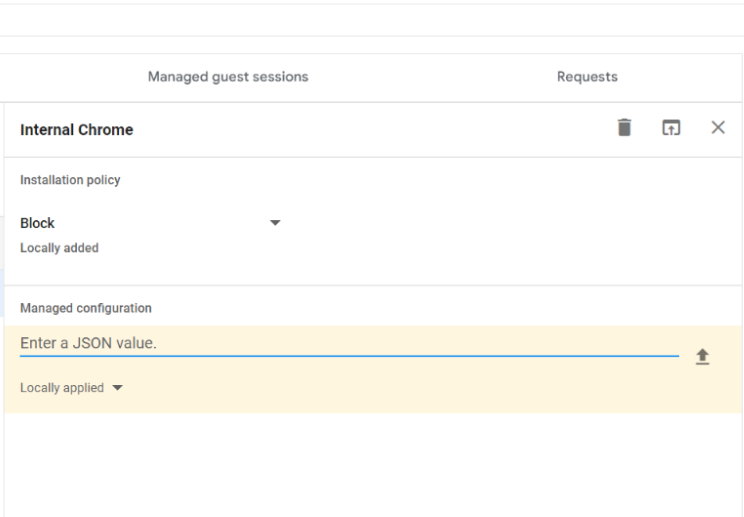Image resolution: width=744 pixels, height=517 pixels.
Task: Expand the installation policy dropdown arrow
Action: (x=276, y=223)
